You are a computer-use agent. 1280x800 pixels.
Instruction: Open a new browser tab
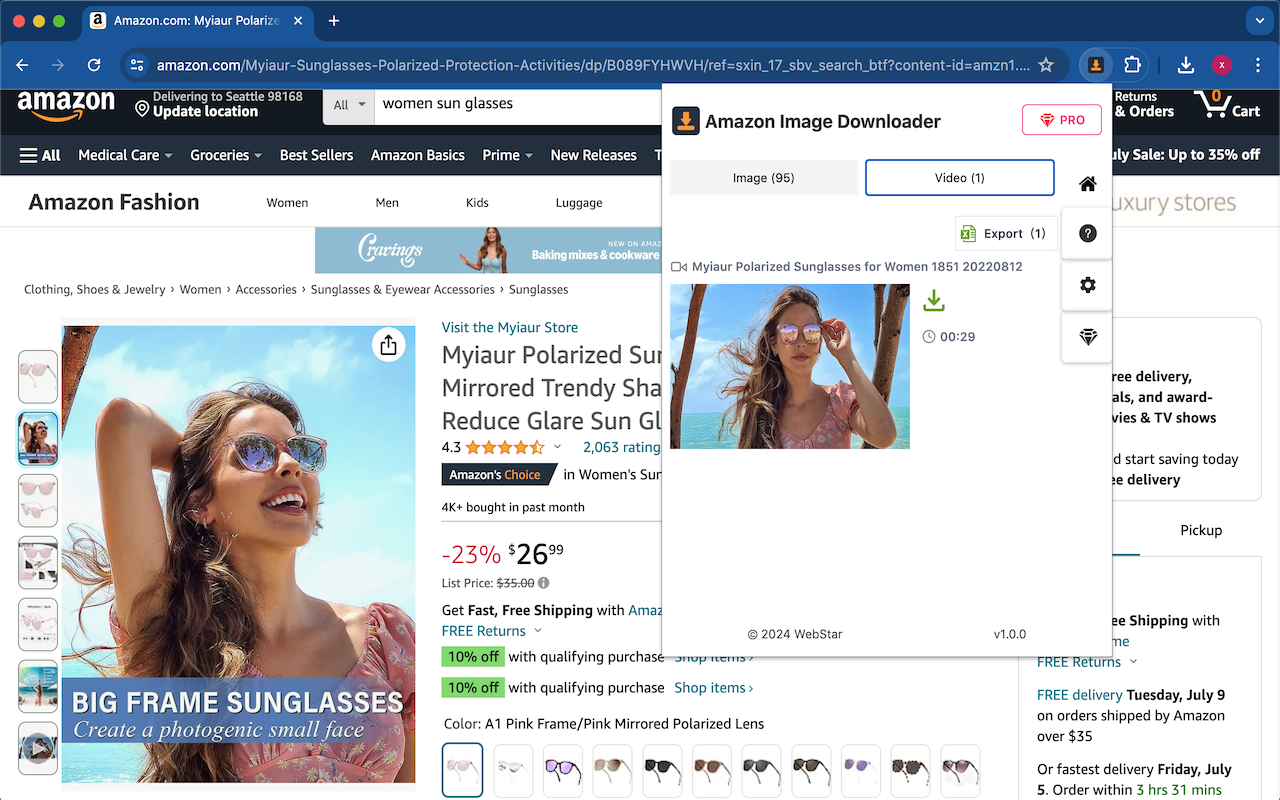334,21
